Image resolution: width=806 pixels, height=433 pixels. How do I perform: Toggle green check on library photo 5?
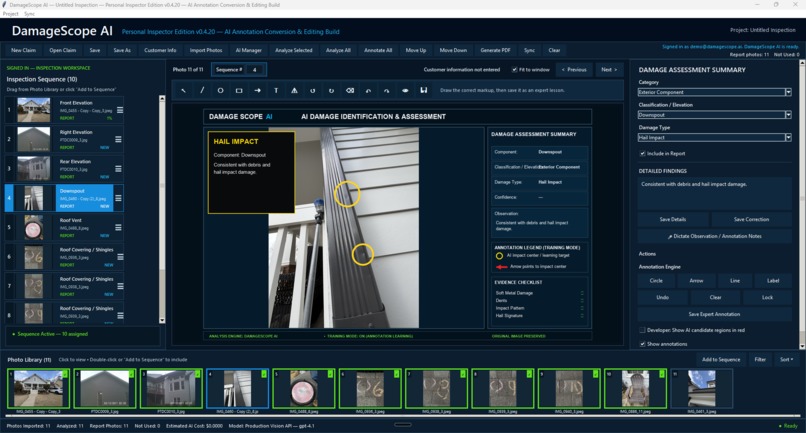[330, 374]
